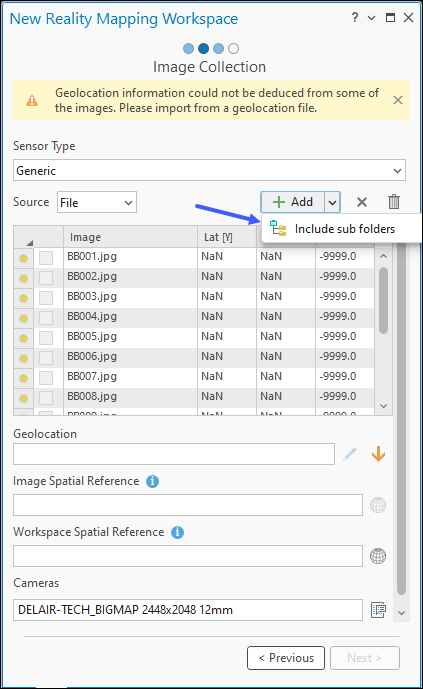Click the Previous button
This screenshot has height=689, width=423.
pyautogui.click(x=286, y=658)
